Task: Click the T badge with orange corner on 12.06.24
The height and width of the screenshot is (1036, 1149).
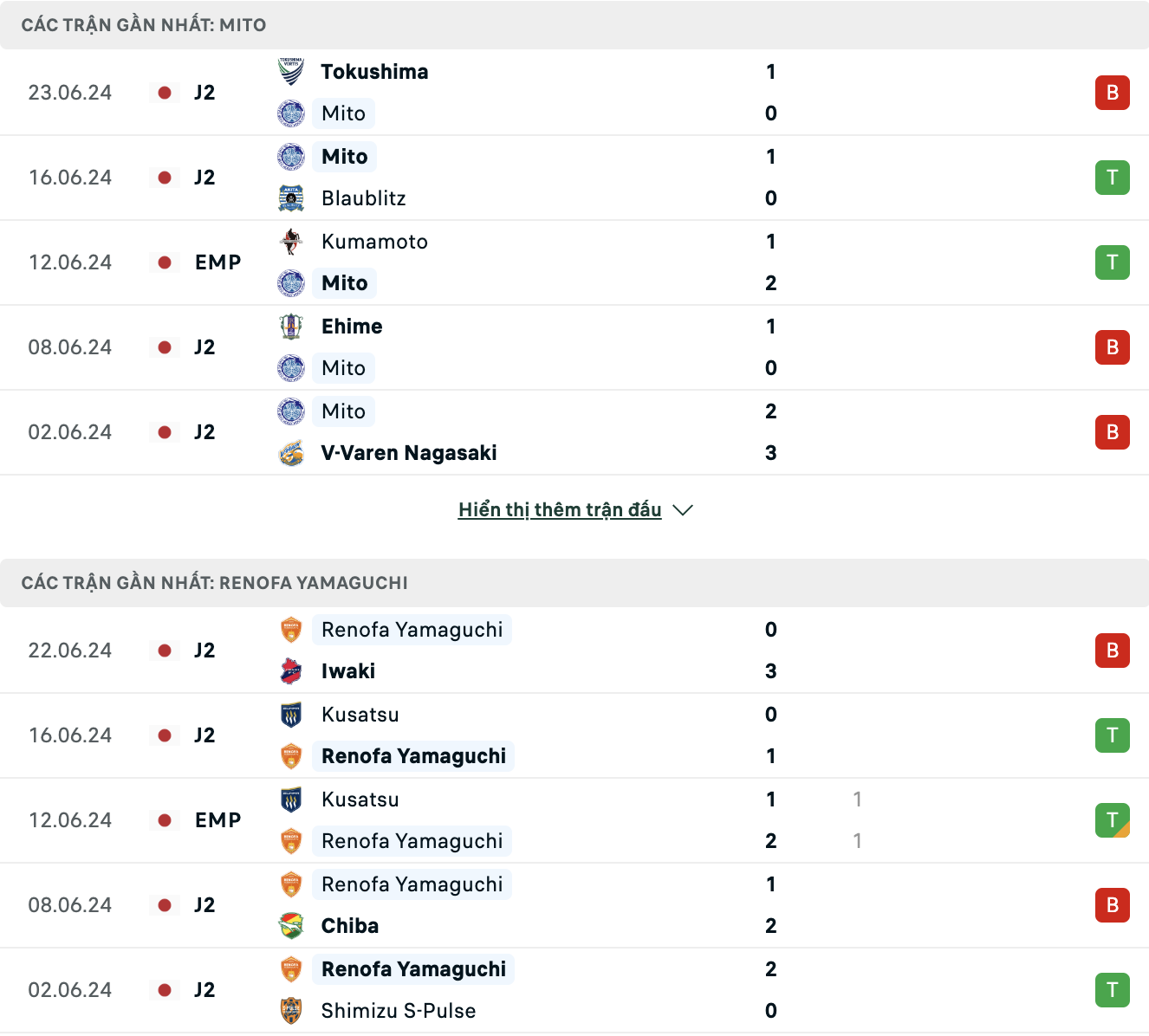Action: click(1113, 820)
